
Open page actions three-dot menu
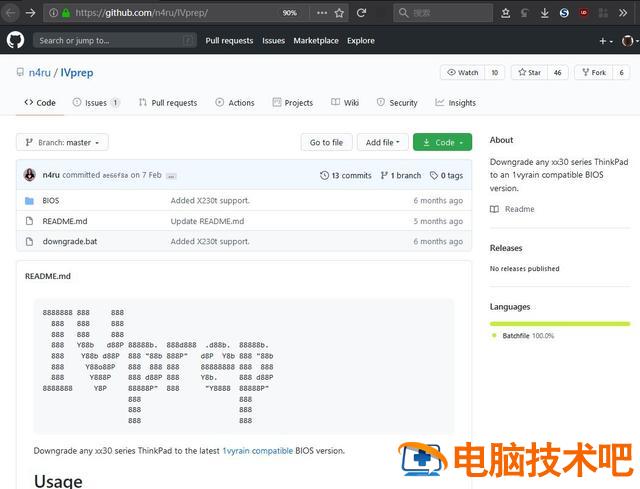click(x=322, y=13)
